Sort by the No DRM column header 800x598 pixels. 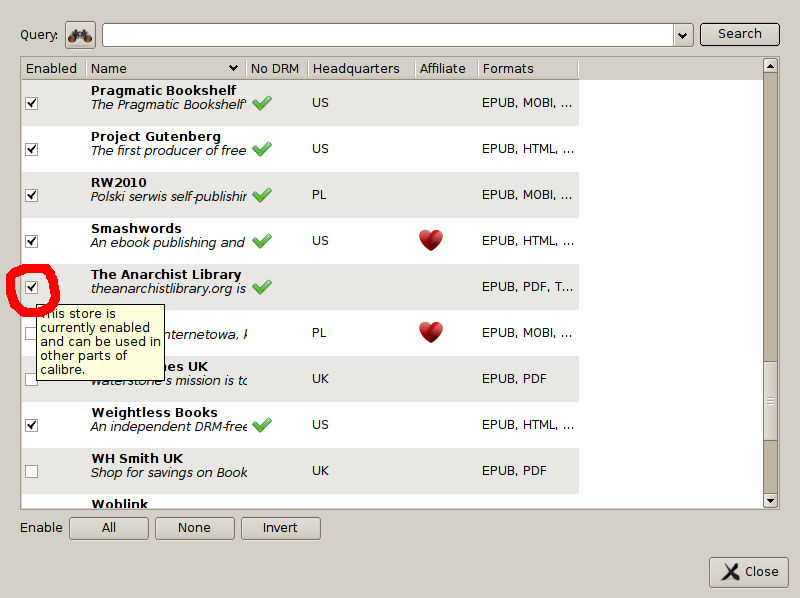click(277, 68)
